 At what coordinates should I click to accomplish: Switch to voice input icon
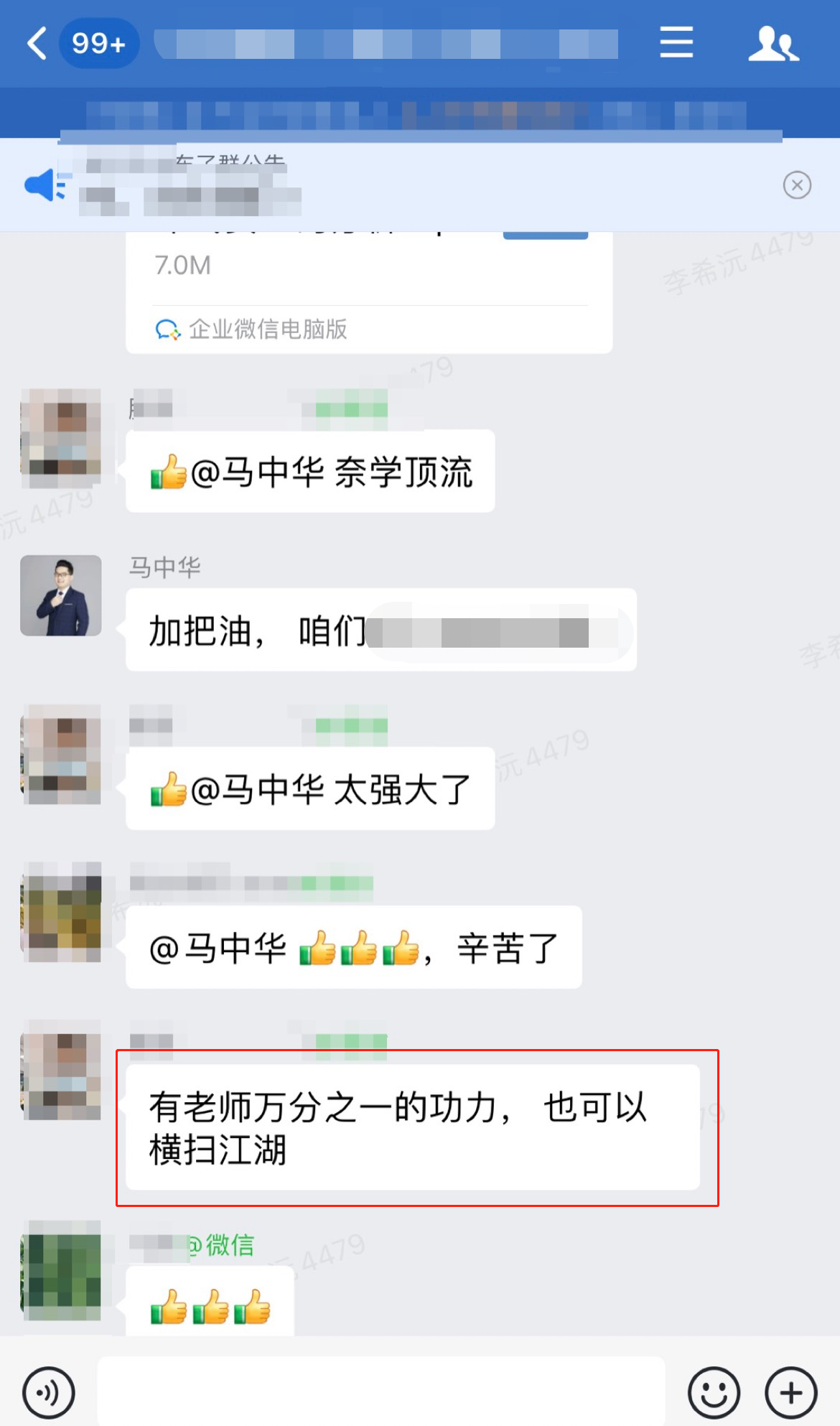(48, 1393)
